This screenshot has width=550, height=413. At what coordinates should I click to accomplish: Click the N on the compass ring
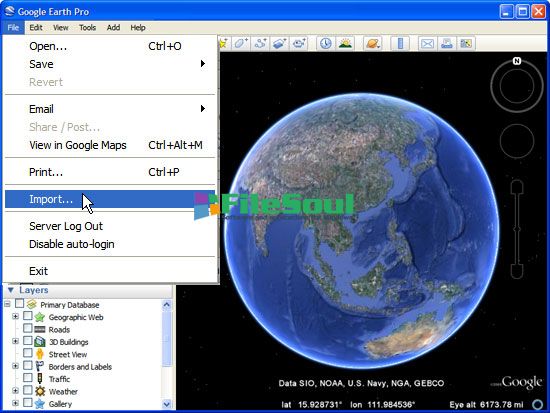(x=517, y=61)
